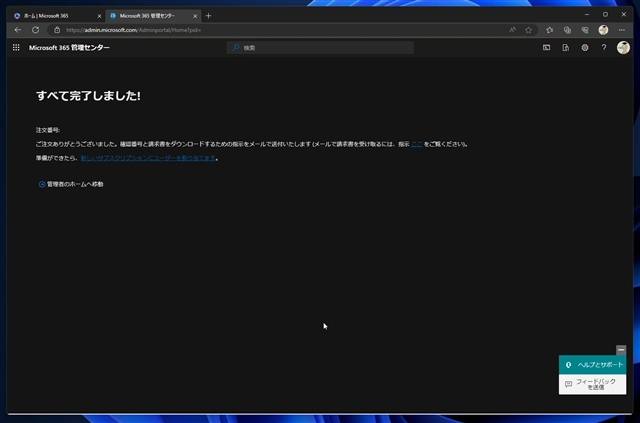Viewport: 640px width, 423px height.
Task: View site info via lock icon
Action: (x=57, y=30)
